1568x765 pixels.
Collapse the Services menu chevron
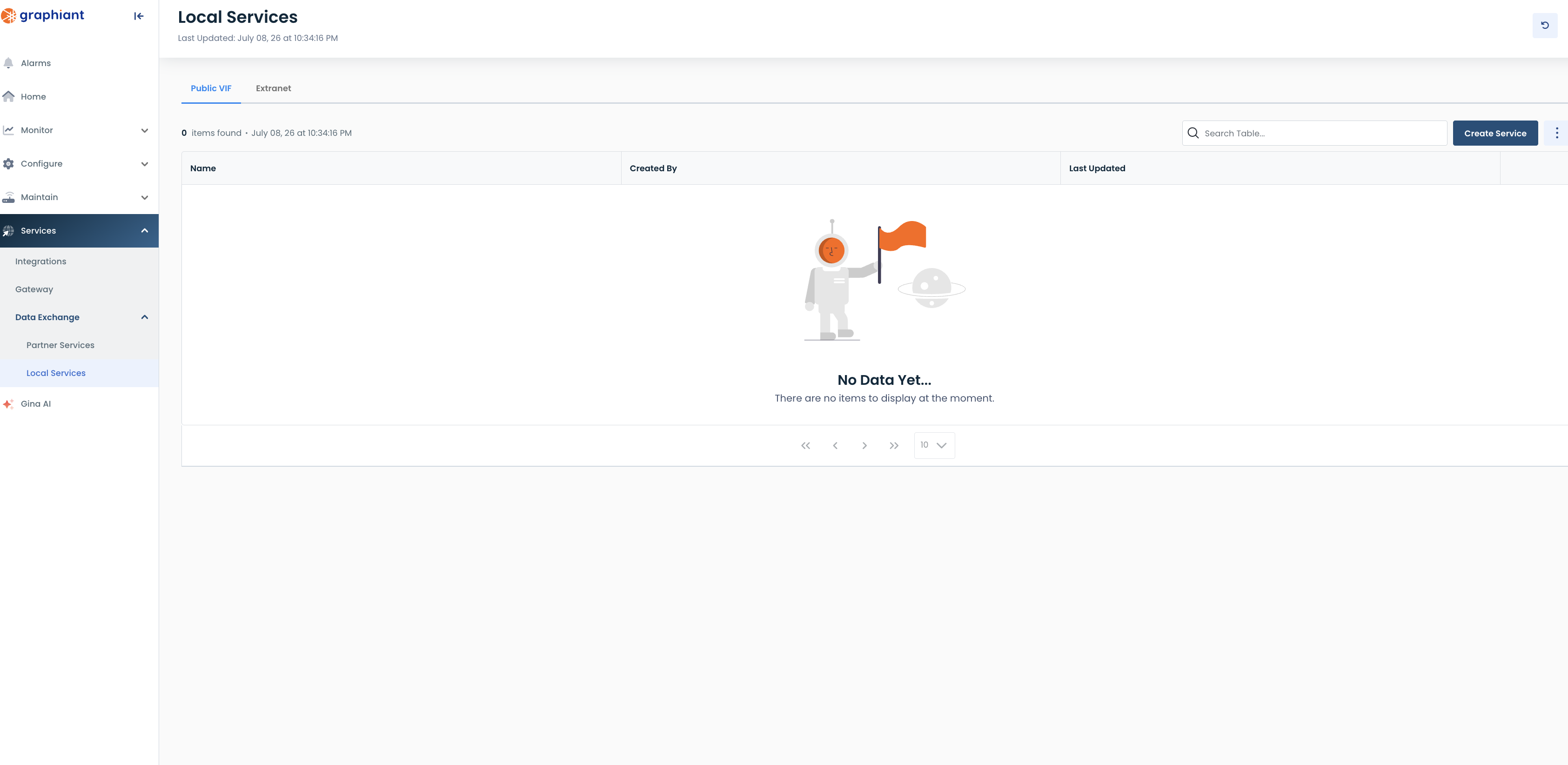(145, 231)
